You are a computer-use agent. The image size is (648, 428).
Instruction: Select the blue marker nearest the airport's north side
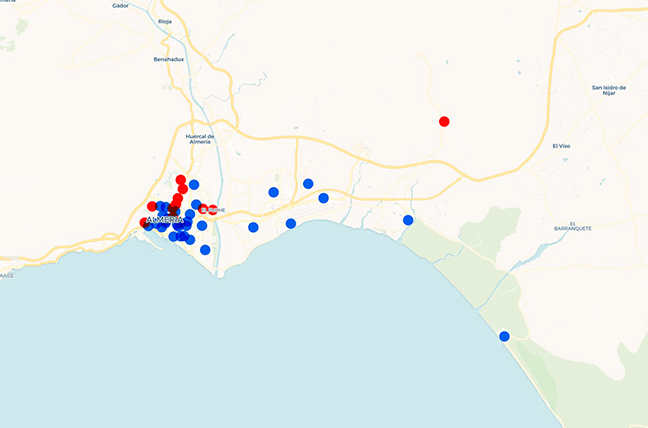click(323, 198)
